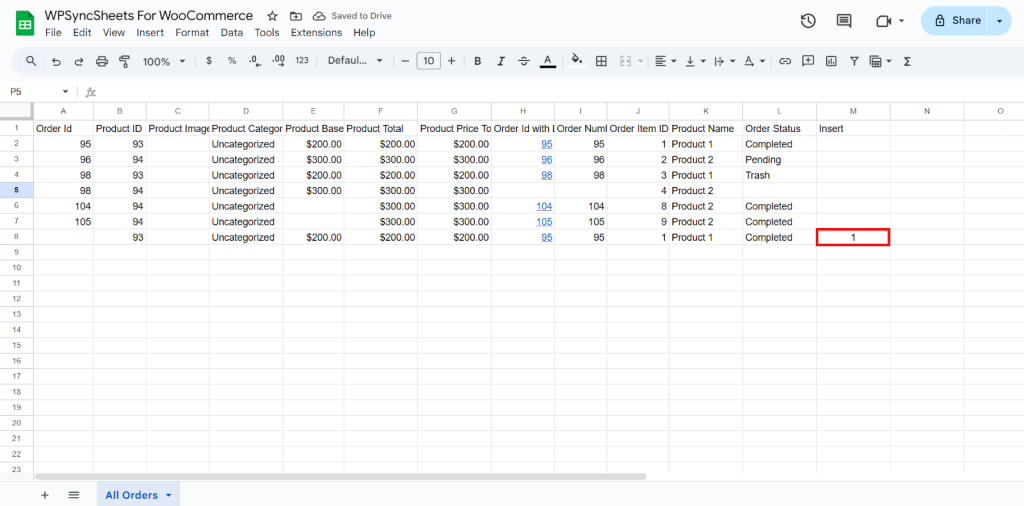Decrease font size with minus button
This screenshot has height=506, width=1024.
pos(405,61)
